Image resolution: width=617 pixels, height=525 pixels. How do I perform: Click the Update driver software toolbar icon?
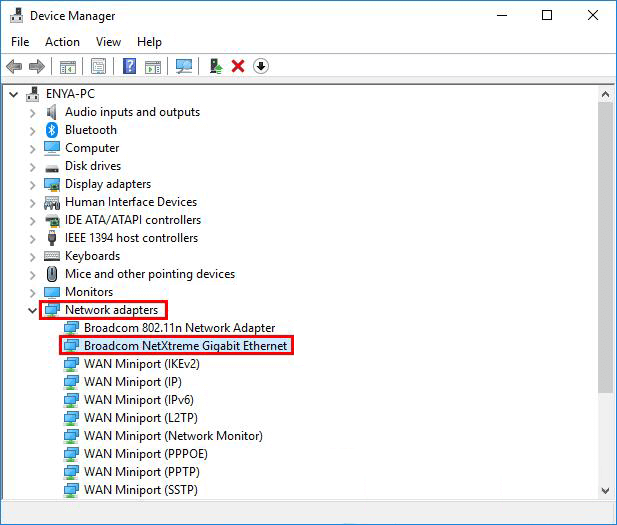pyautogui.click(x=215, y=67)
